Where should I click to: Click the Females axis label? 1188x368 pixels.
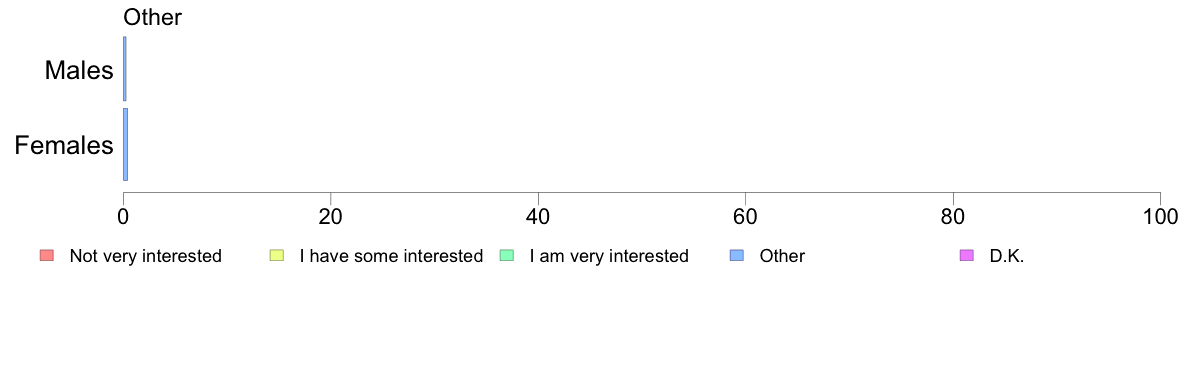(64, 145)
